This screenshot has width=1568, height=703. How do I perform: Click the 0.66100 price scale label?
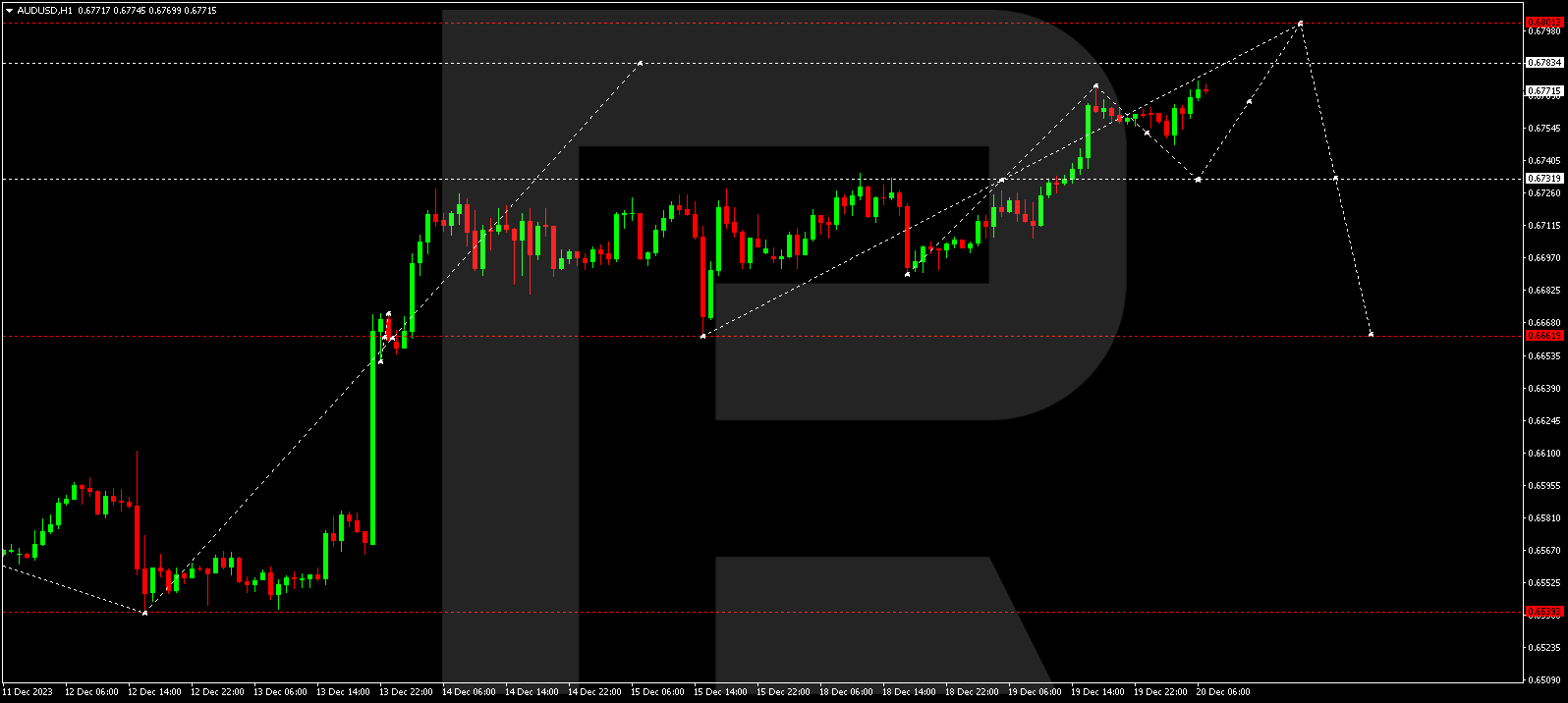coord(1543,453)
